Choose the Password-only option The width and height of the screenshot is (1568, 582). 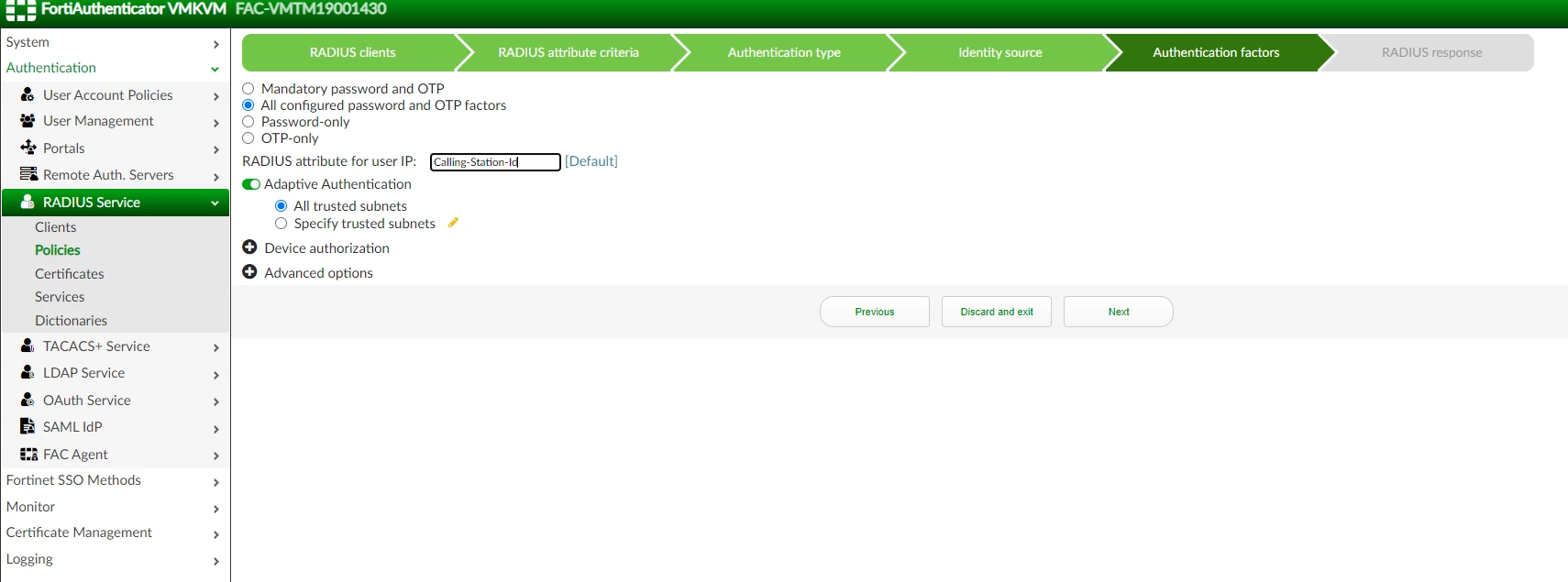(248, 122)
